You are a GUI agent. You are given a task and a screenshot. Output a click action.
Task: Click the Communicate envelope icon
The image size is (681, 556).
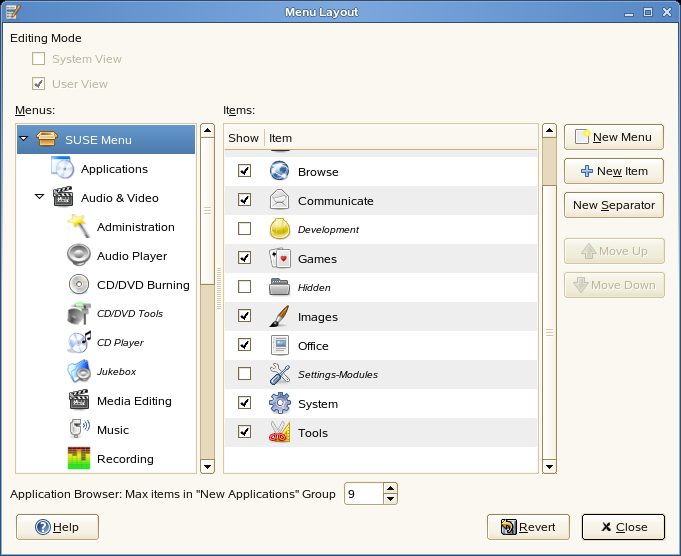click(280, 201)
